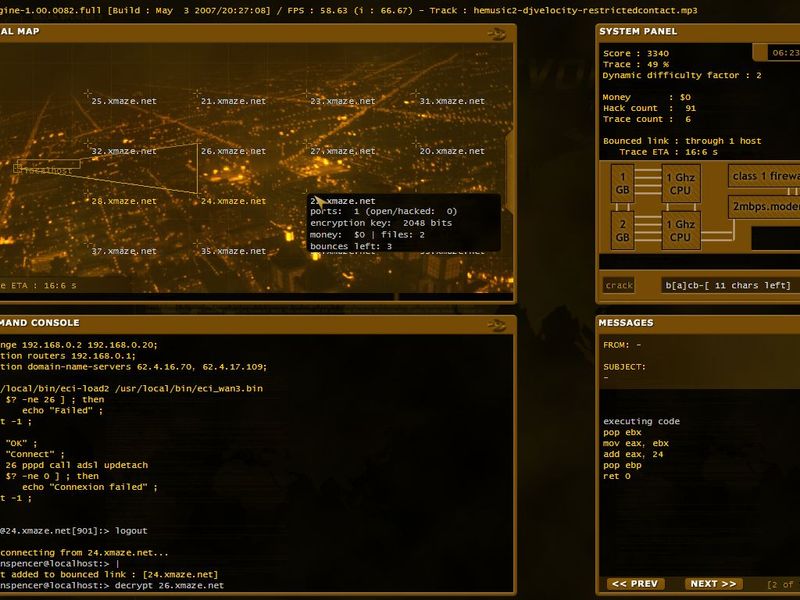Click the 28.xmaze.net host
800x600 pixels.
tap(124, 201)
